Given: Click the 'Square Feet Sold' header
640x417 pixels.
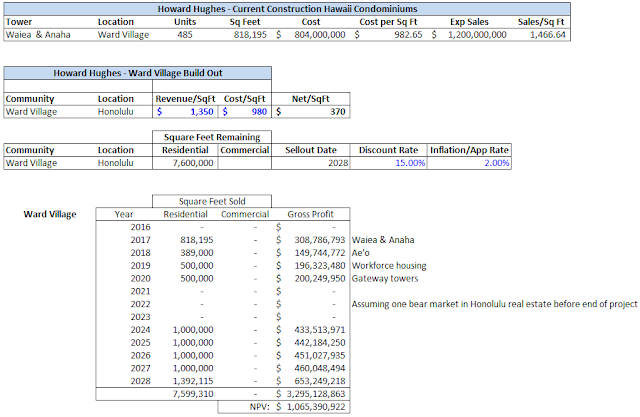Looking at the screenshot, I should 212,201.
